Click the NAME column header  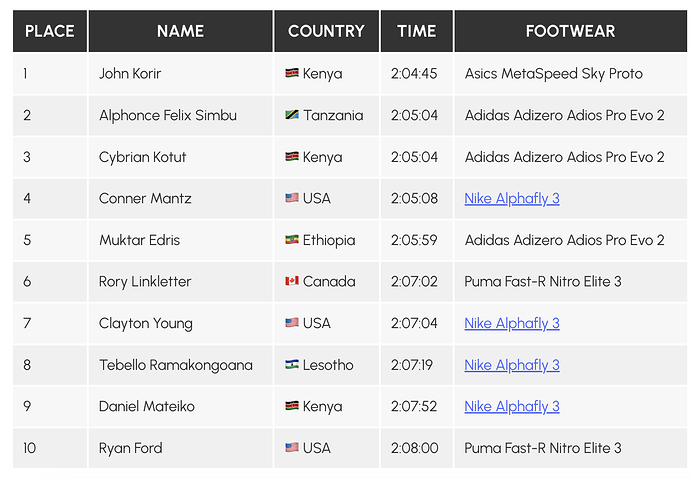180,31
